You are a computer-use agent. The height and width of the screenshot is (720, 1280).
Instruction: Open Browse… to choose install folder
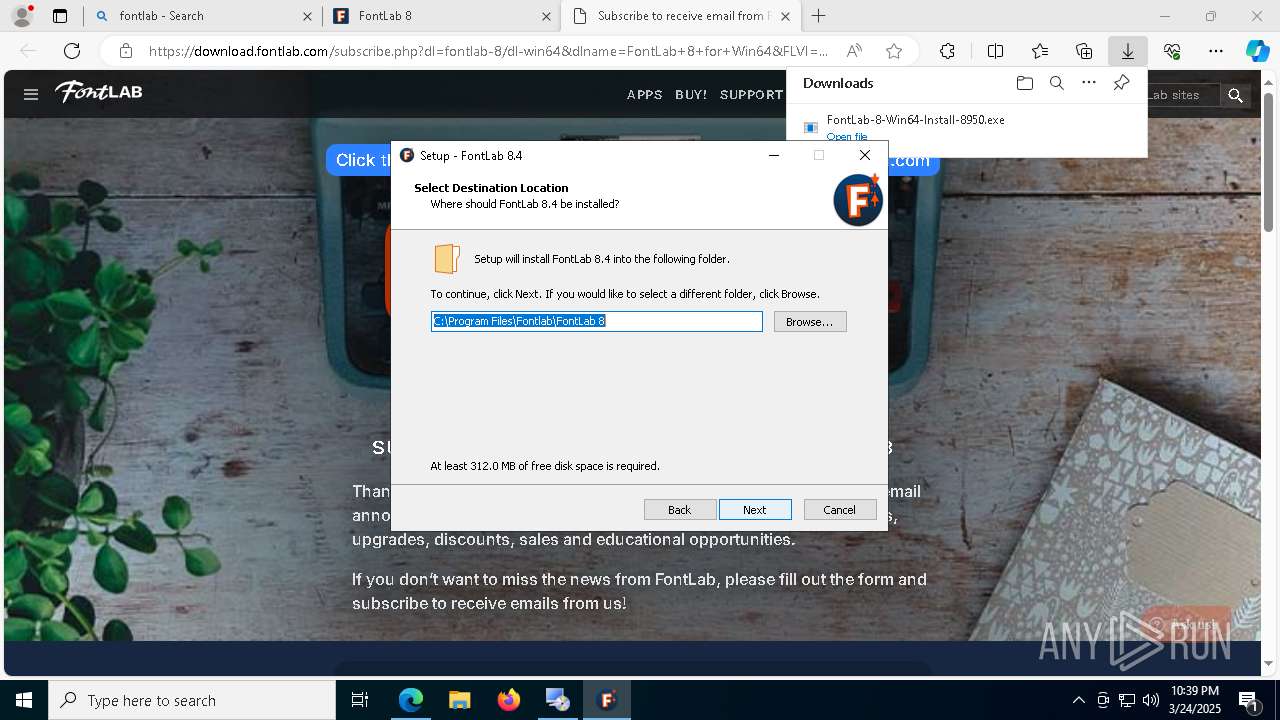pos(810,322)
